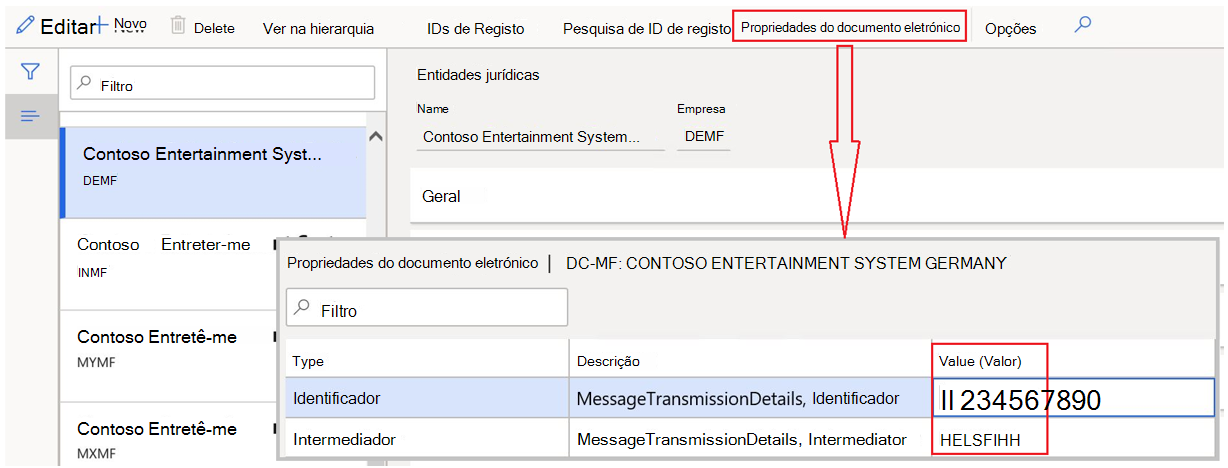
Task: Click the Empresa field DEMF
Action: (x=704, y=136)
